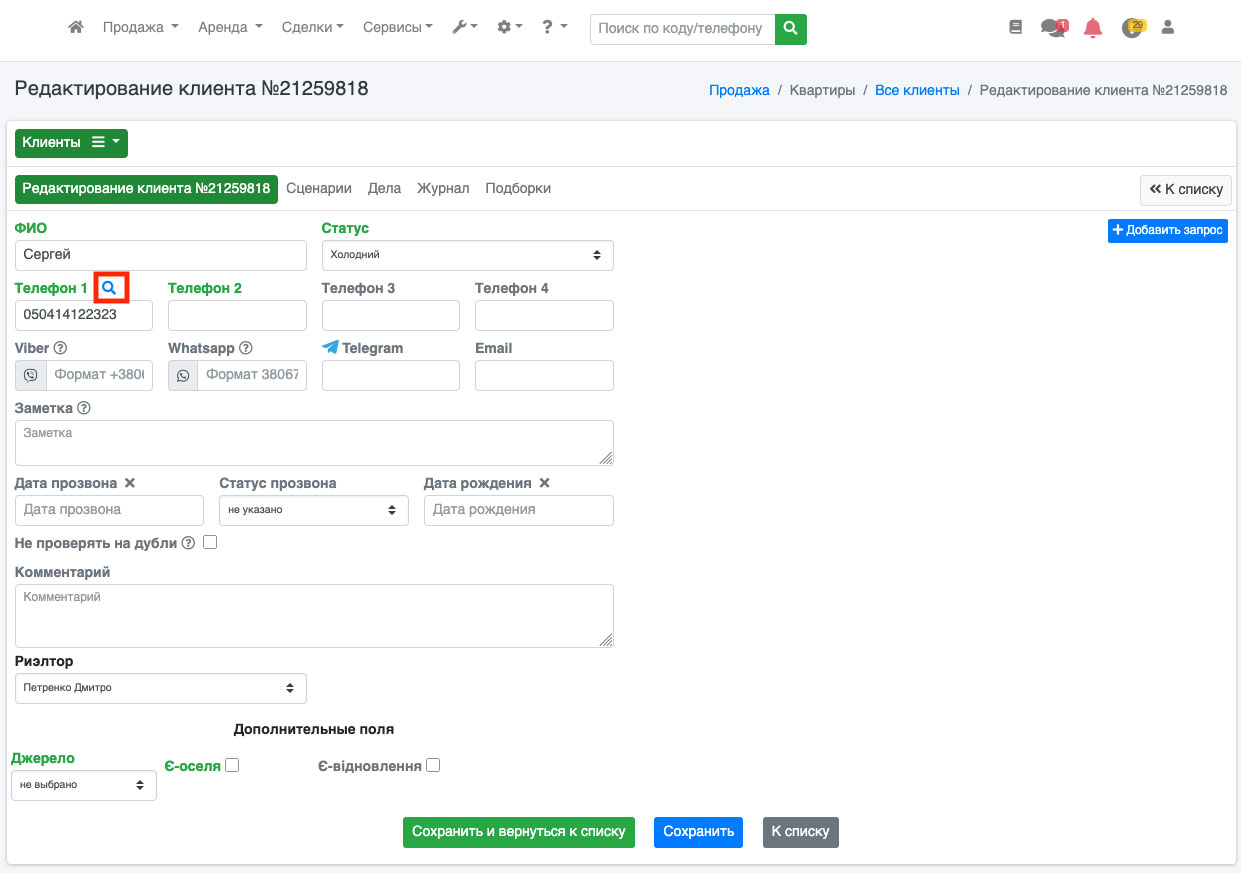
Task: Open the user profile icon
Action: click(1167, 28)
